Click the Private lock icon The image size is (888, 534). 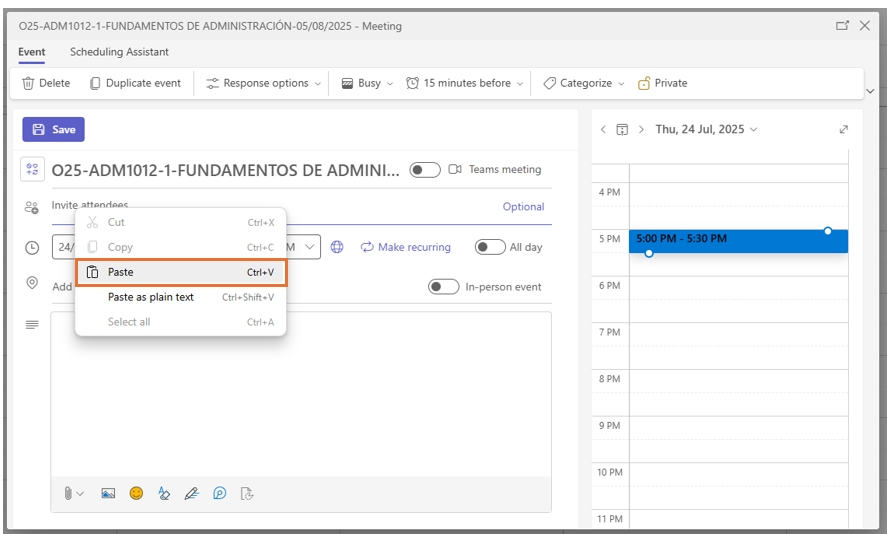(644, 83)
